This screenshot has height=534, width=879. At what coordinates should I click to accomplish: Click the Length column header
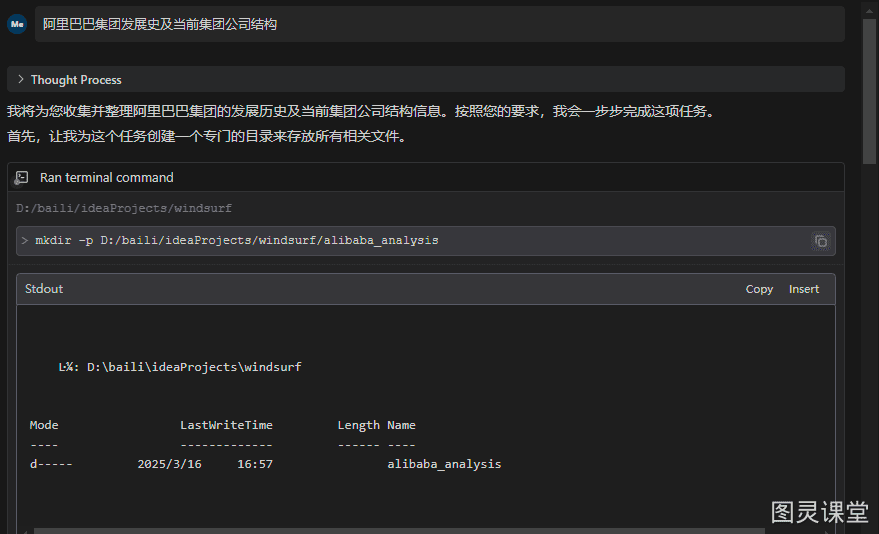coord(358,425)
